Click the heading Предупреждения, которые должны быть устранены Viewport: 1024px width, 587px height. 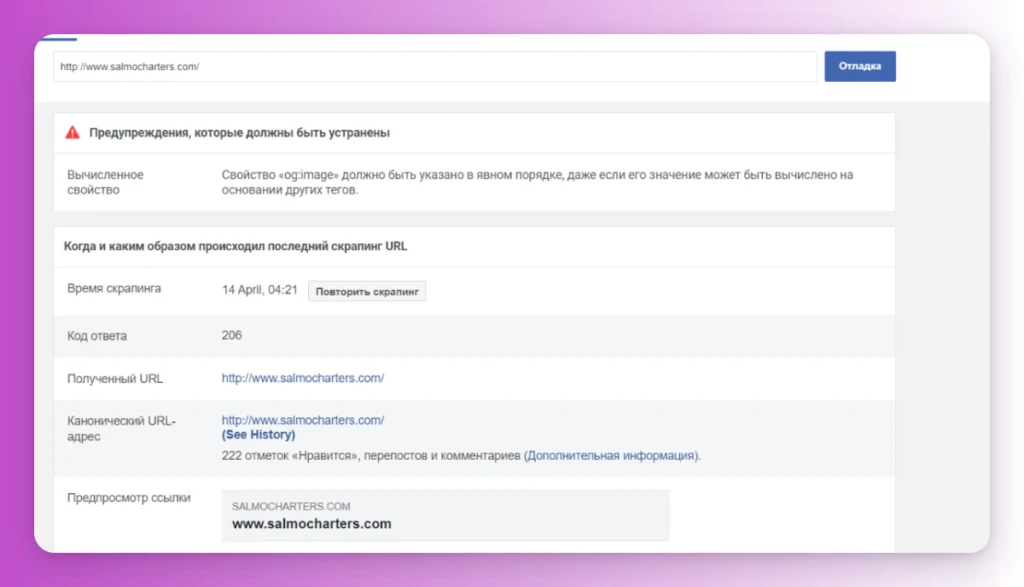pyautogui.click(x=239, y=133)
